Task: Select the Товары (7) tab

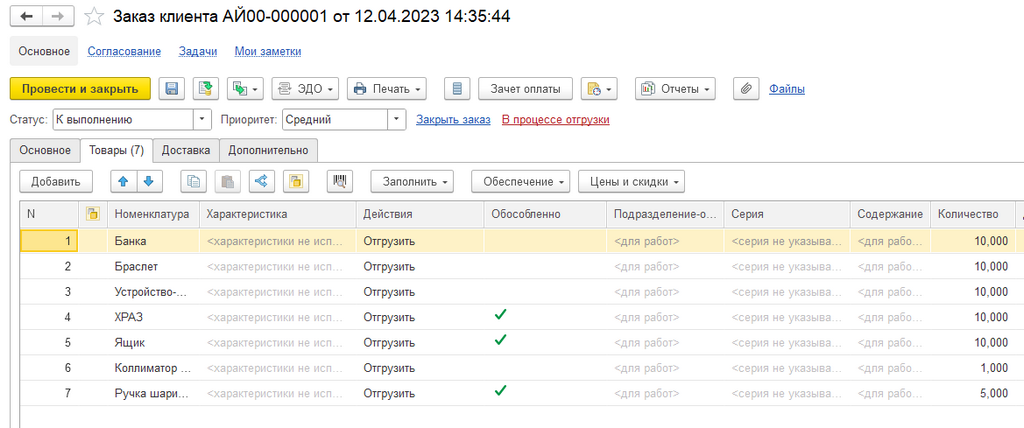Action: pos(116,150)
